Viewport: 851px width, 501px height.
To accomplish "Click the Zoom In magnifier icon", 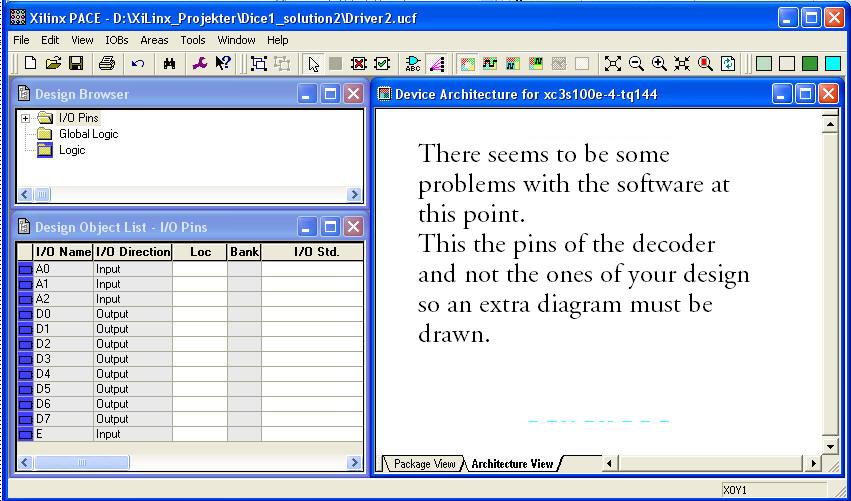I will tap(659, 64).
